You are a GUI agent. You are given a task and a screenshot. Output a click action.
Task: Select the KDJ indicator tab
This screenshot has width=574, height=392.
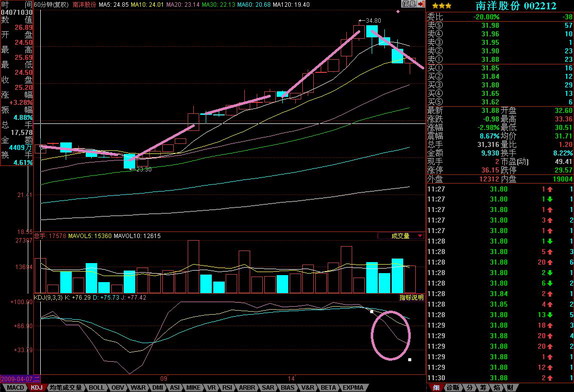pyautogui.click(x=36, y=387)
